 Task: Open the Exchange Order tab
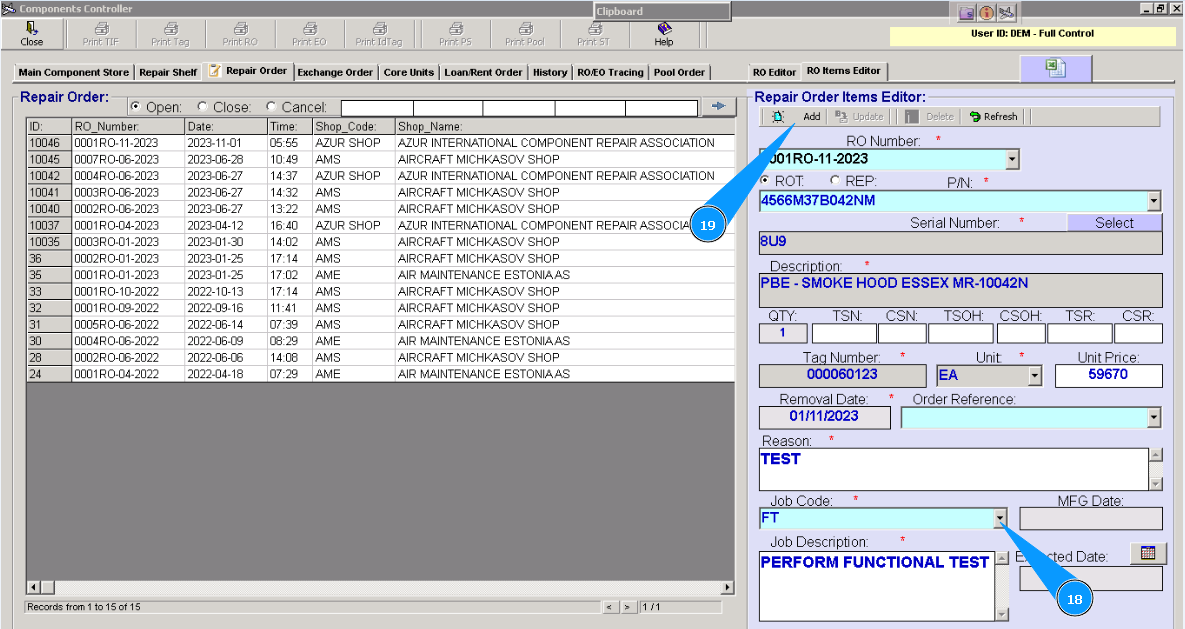[x=335, y=73]
